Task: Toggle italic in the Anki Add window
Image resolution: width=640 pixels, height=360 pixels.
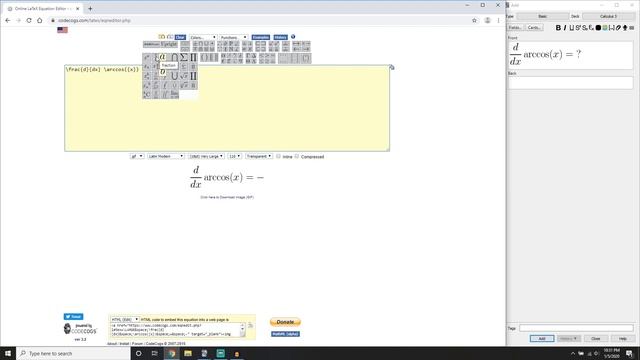Action: (565, 28)
